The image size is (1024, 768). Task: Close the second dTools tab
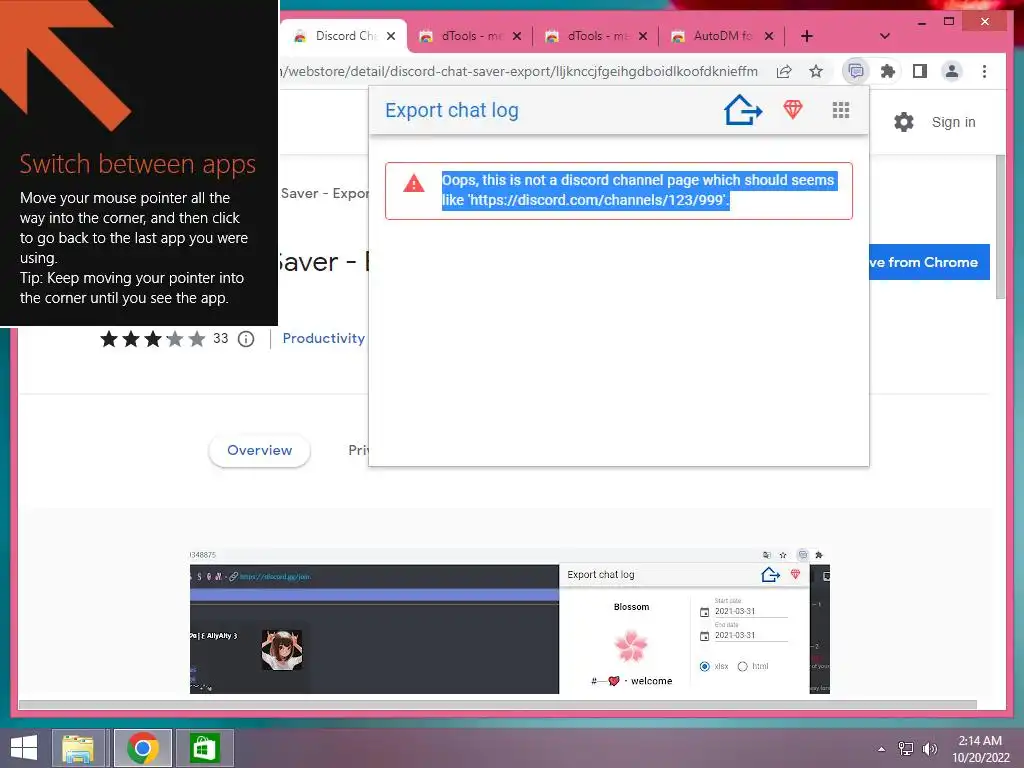pos(643,36)
